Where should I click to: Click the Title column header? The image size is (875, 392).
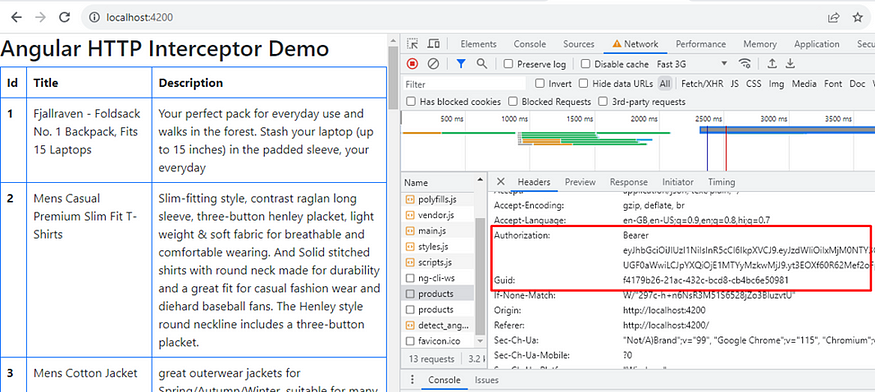click(x=89, y=83)
